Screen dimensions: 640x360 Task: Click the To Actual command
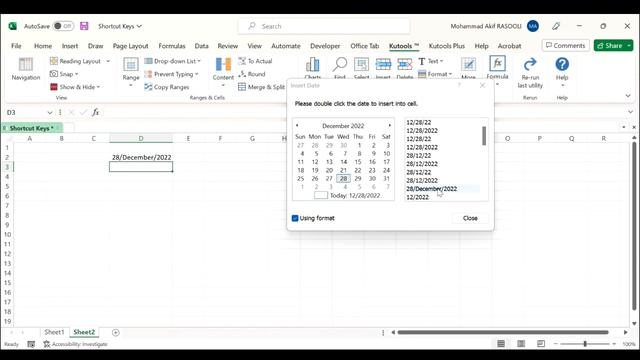(255, 61)
